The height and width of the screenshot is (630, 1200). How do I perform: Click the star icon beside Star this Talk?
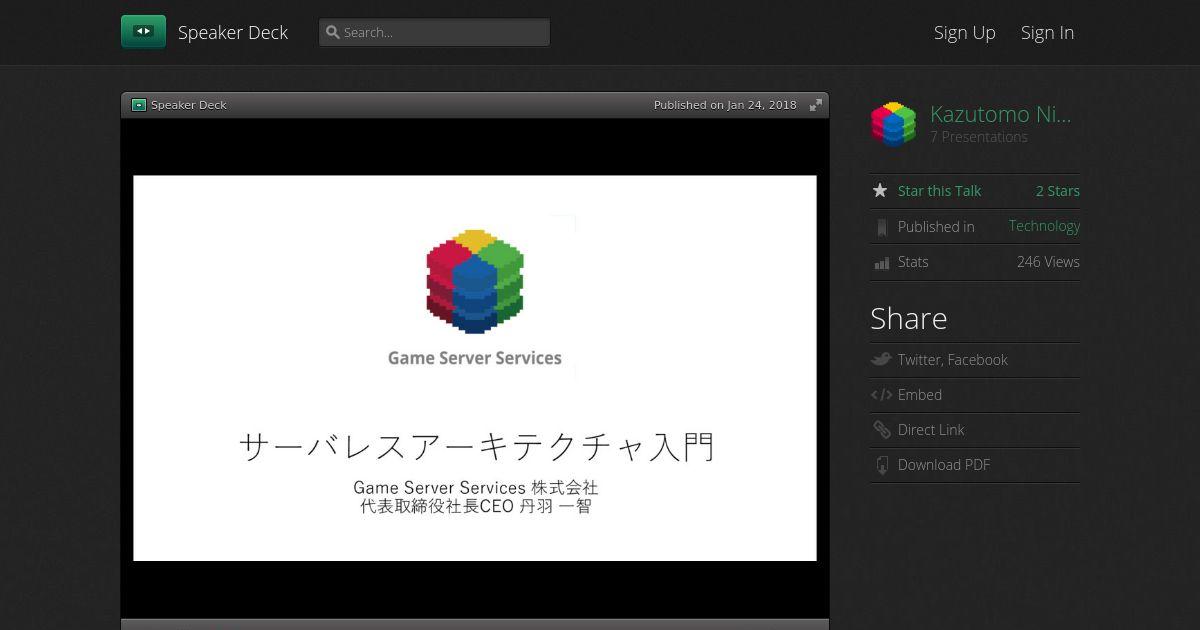point(880,191)
